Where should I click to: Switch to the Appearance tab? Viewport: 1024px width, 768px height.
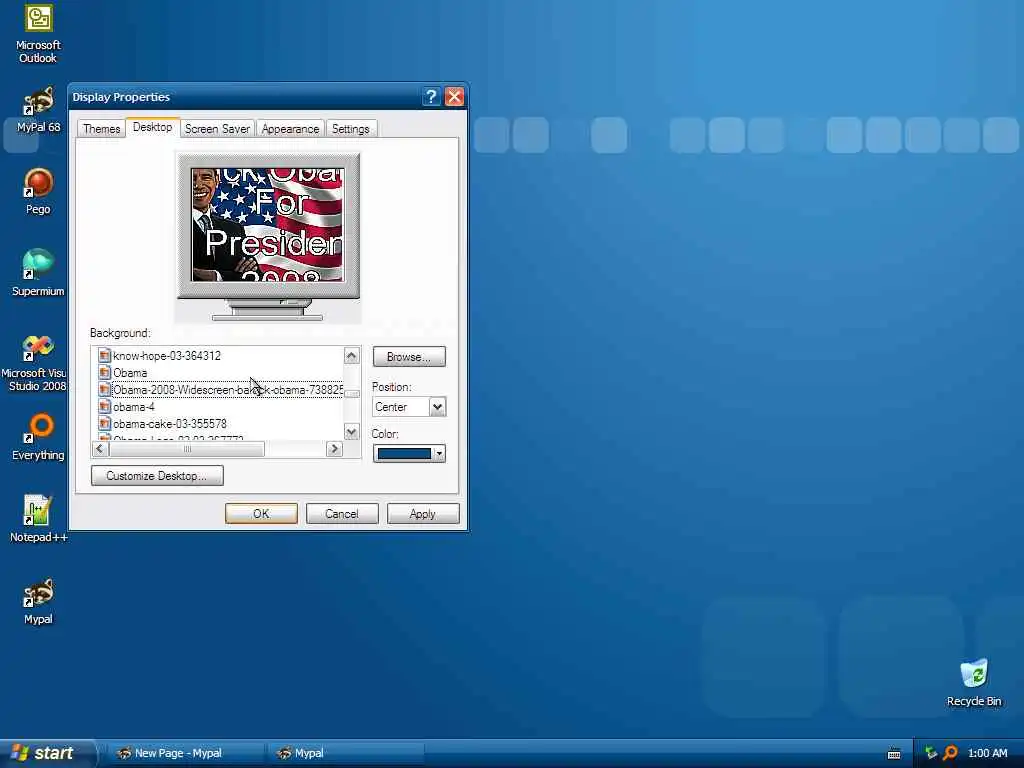(290, 129)
